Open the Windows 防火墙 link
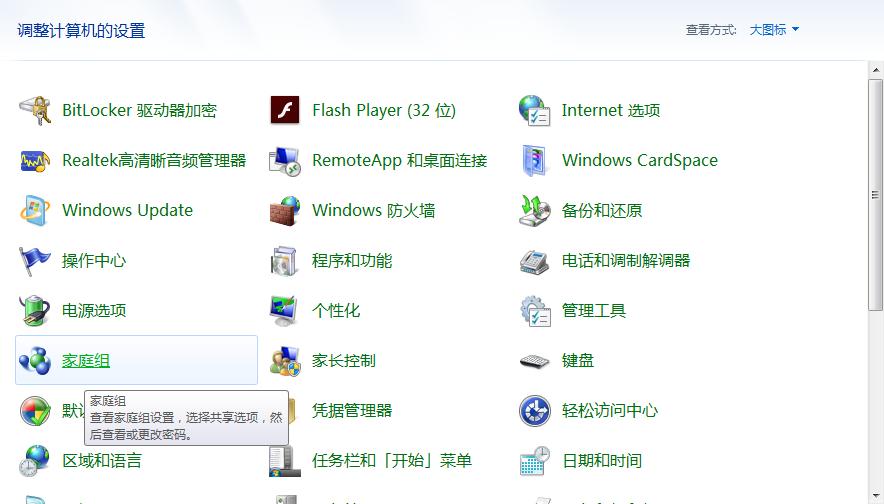 (x=374, y=210)
